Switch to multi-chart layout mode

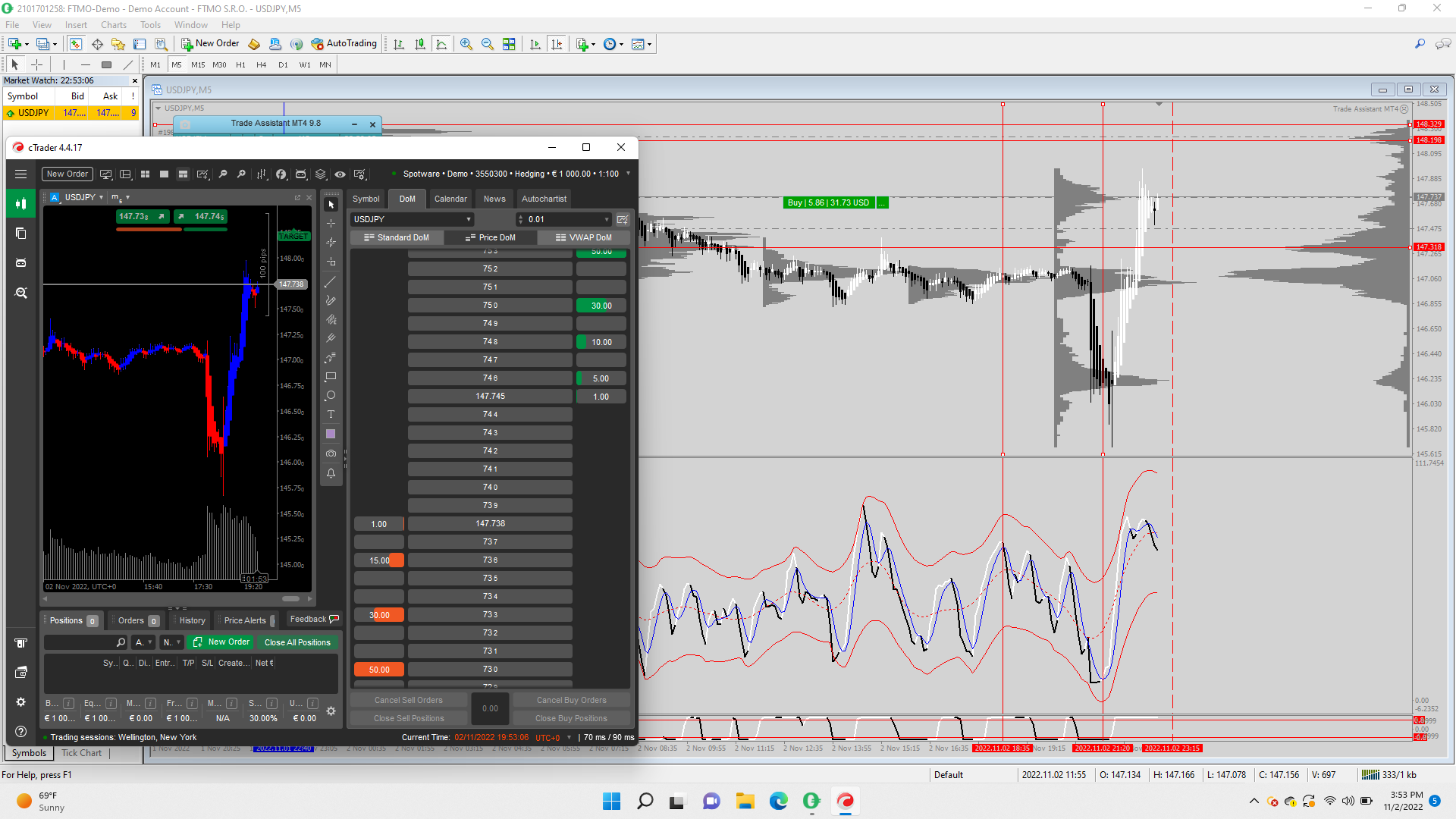point(145,174)
